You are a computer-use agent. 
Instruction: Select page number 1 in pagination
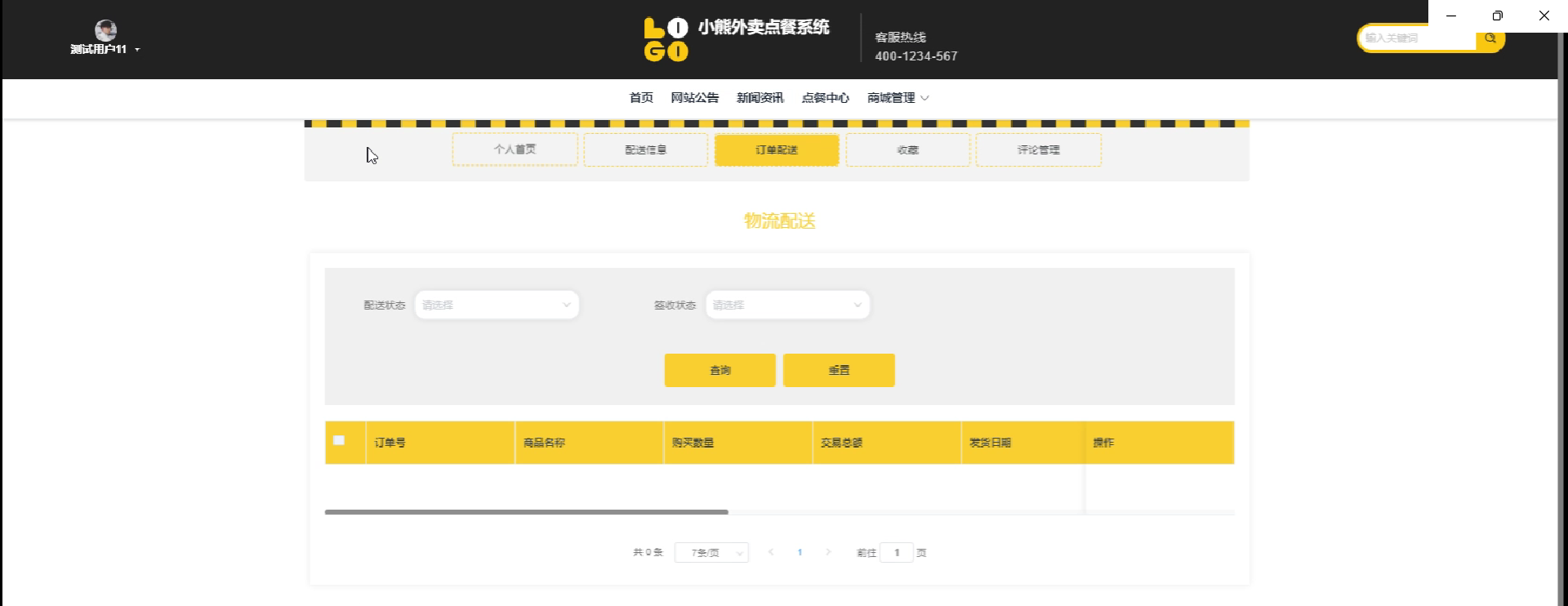tap(800, 553)
